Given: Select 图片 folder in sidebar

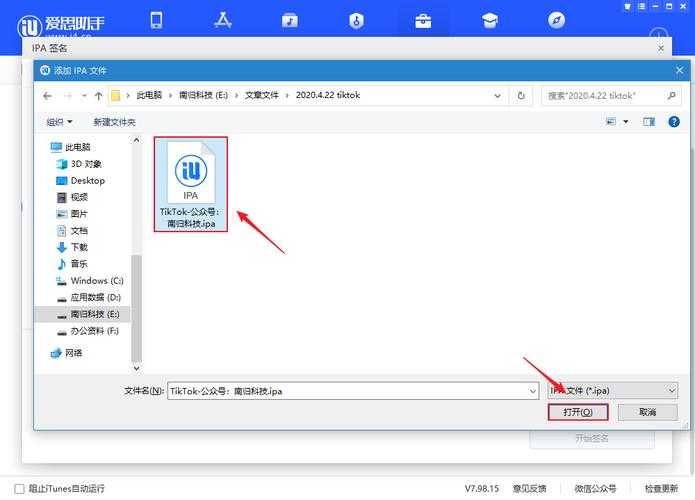Looking at the screenshot, I should (72, 214).
